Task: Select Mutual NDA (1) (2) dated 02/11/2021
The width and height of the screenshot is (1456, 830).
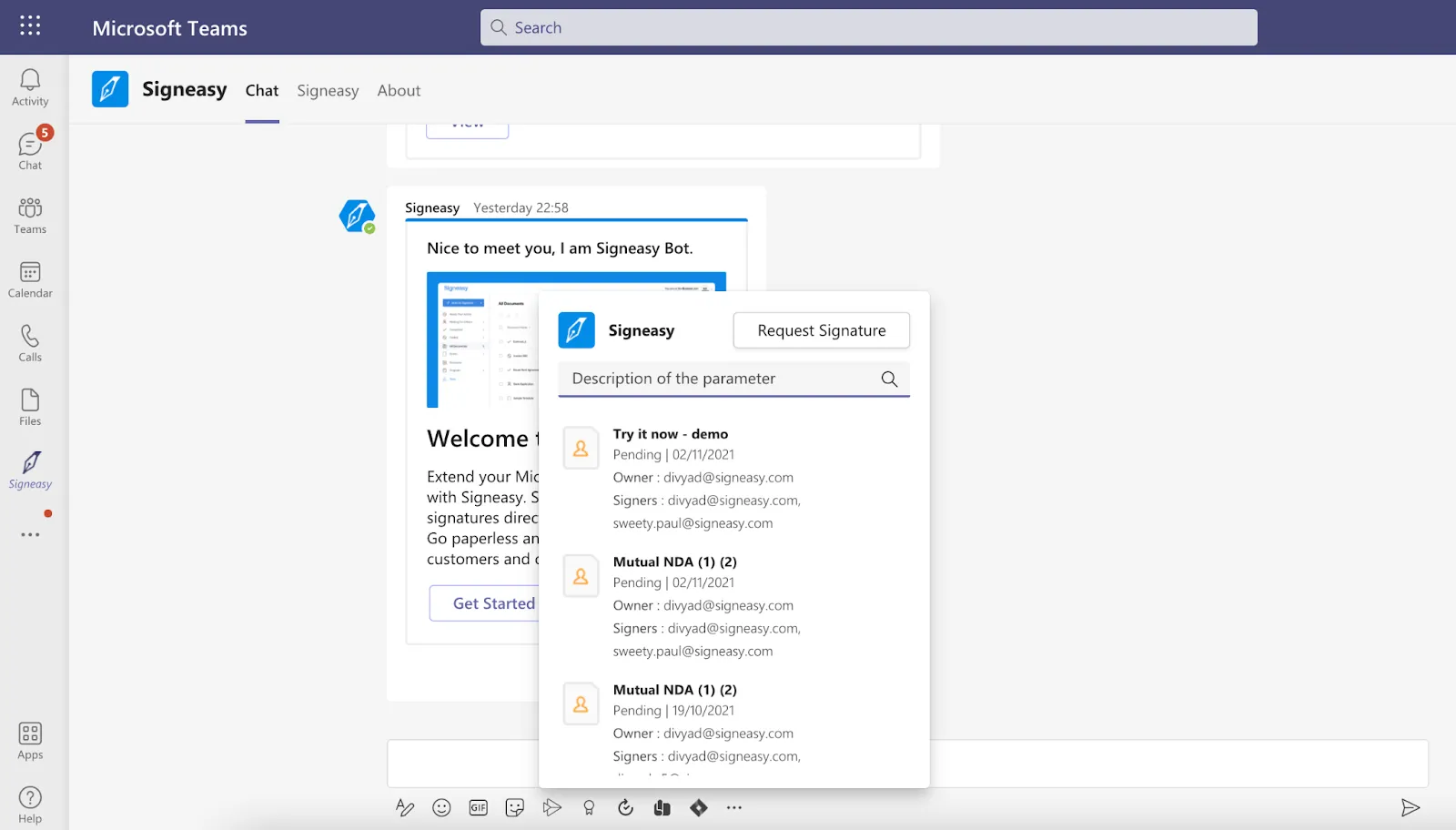Action: coord(733,606)
